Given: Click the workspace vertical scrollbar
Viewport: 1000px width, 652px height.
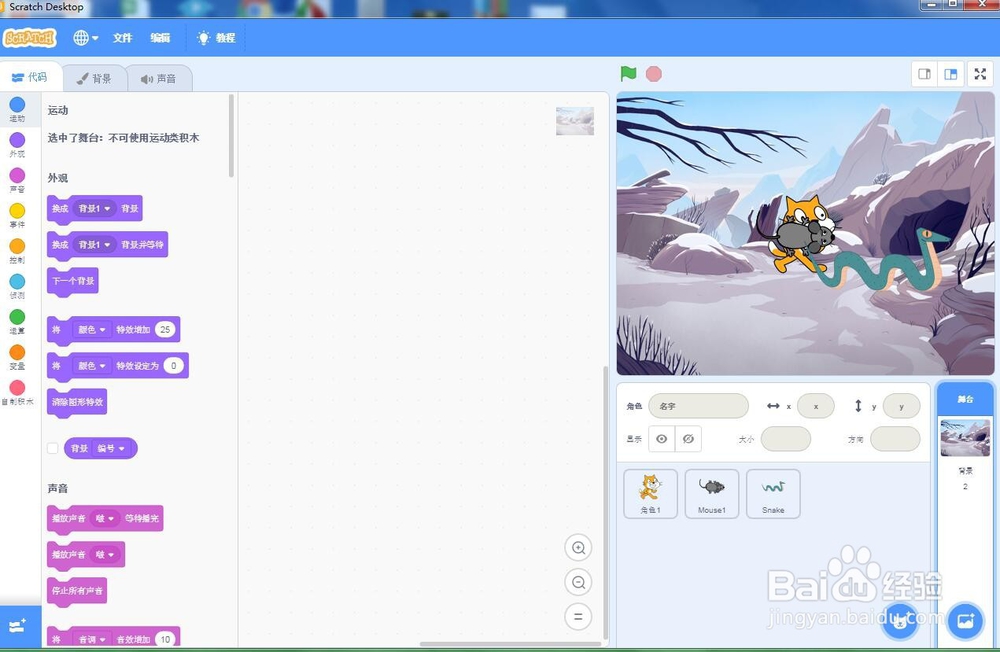Looking at the screenshot, I should (605, 502).
